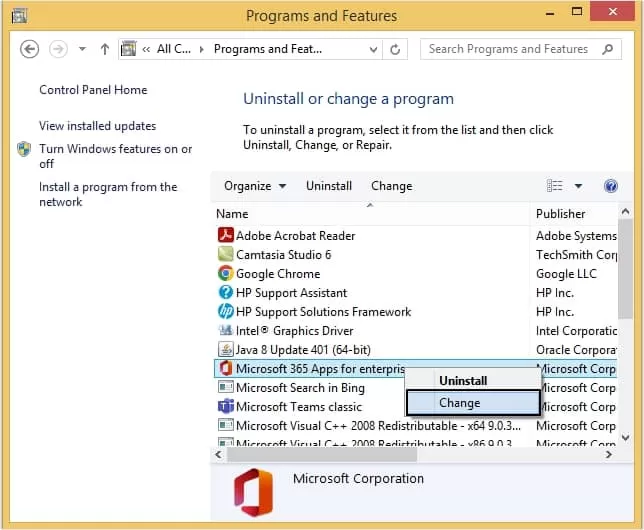Image resolution: width=644 pixels, height=530 pixels.
Task: Choose Change from the context menu
Action: [473, 403]
